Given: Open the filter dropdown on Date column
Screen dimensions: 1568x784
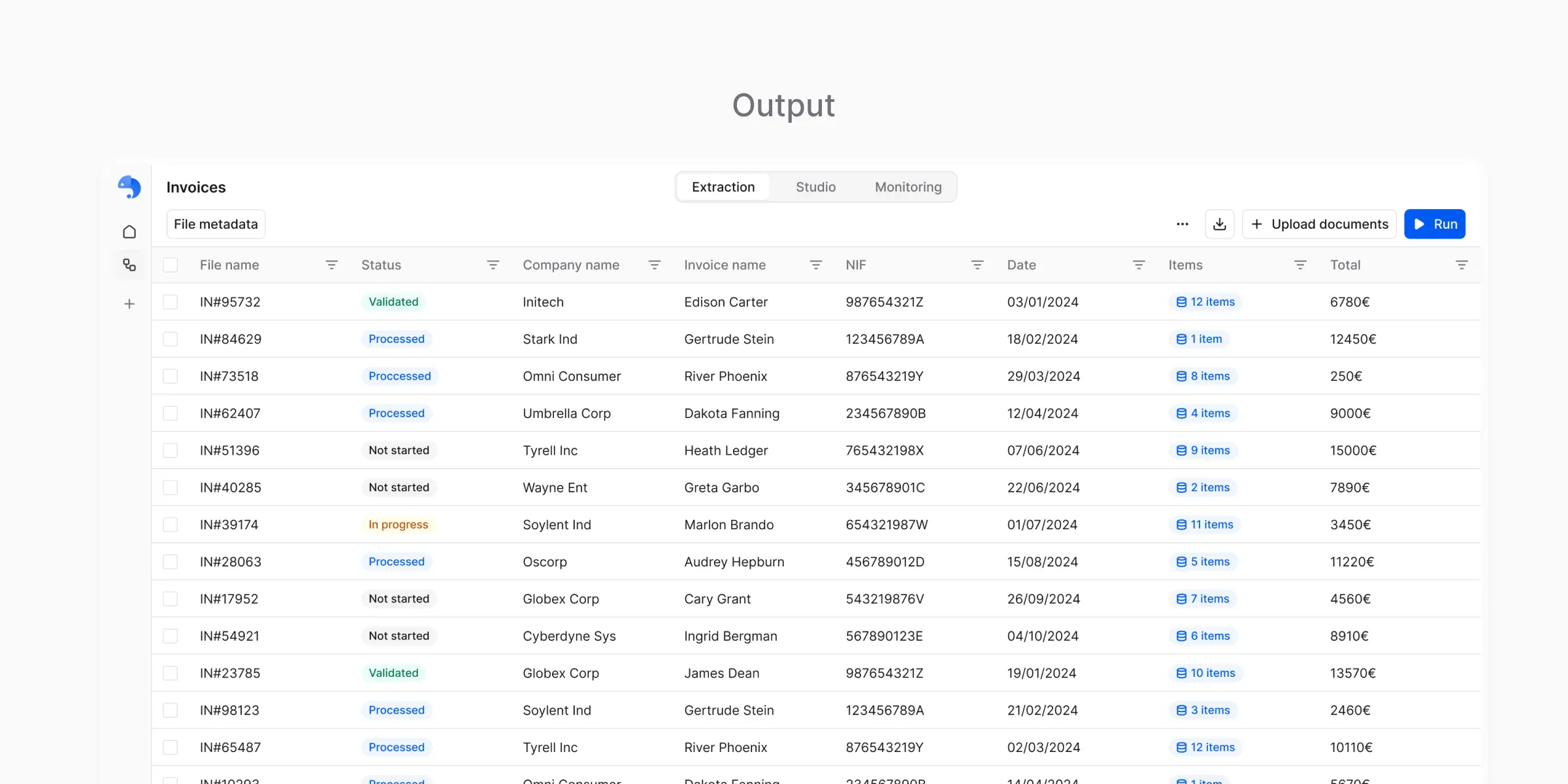Looking at the screenshot, I should point(1139,265).
